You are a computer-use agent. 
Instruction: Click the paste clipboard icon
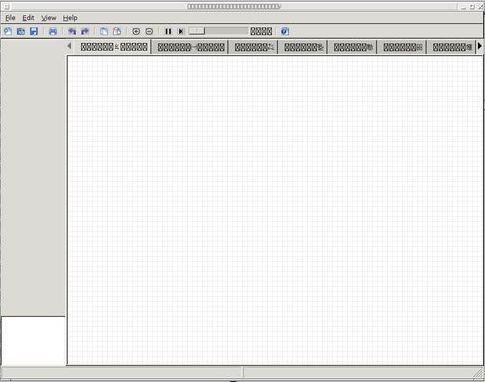pyautogui.click(x=117, y=32)
